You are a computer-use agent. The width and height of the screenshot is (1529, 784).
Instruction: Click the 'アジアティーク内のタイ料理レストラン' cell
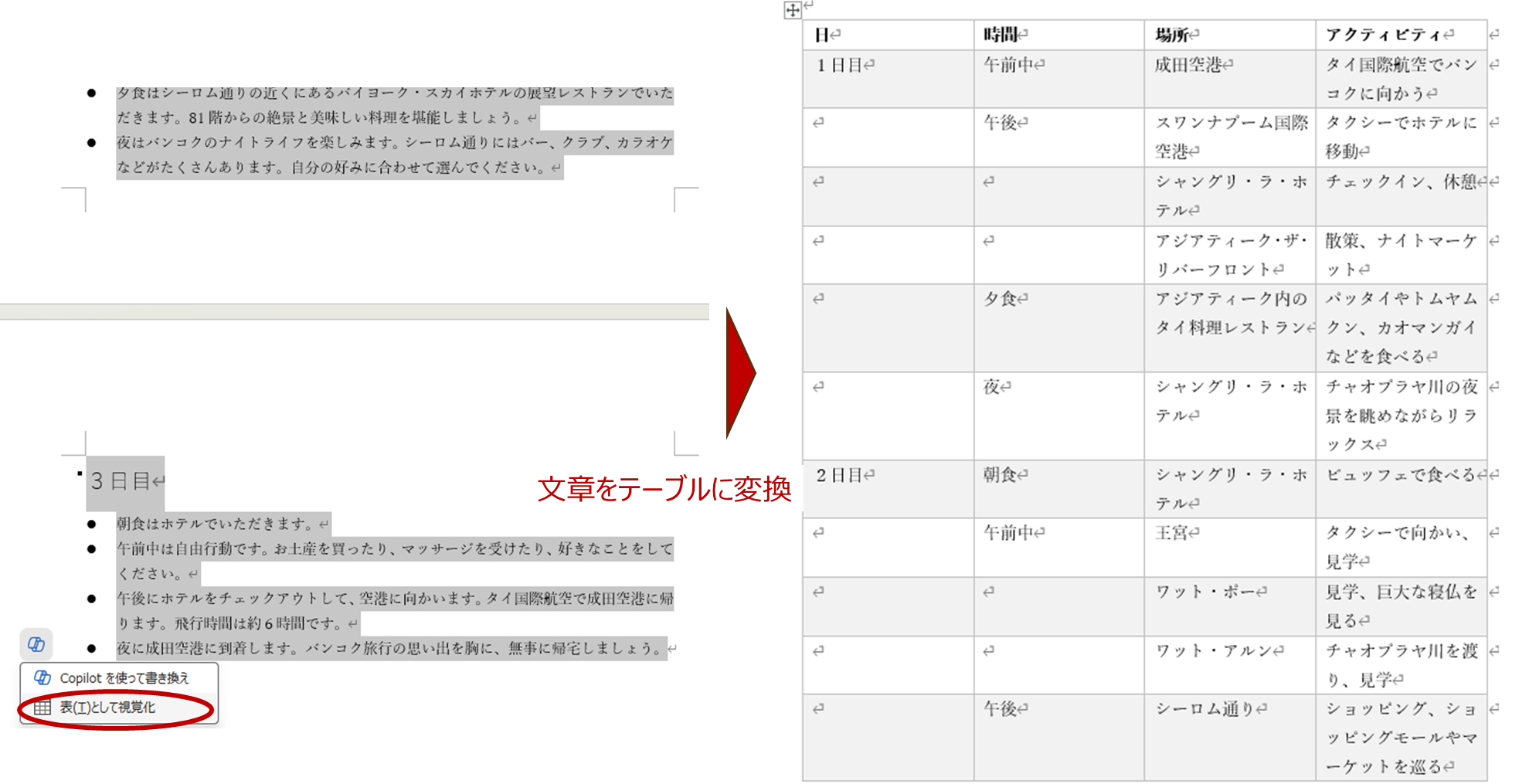1230,328
